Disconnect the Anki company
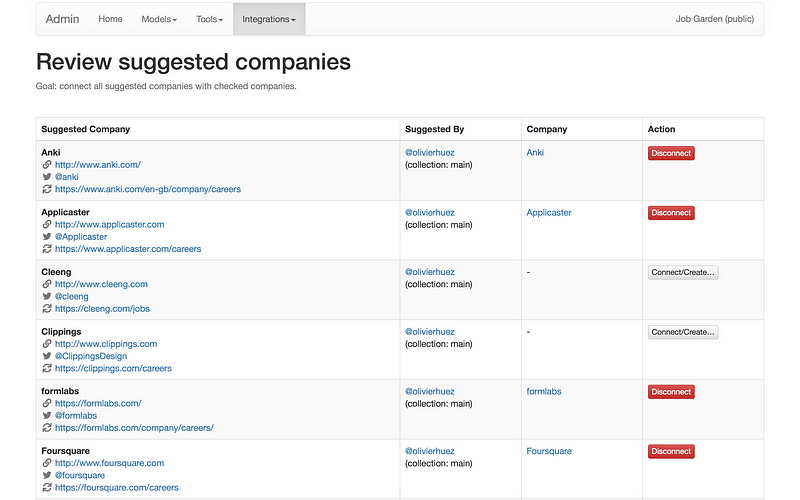 tap(671, 153)
